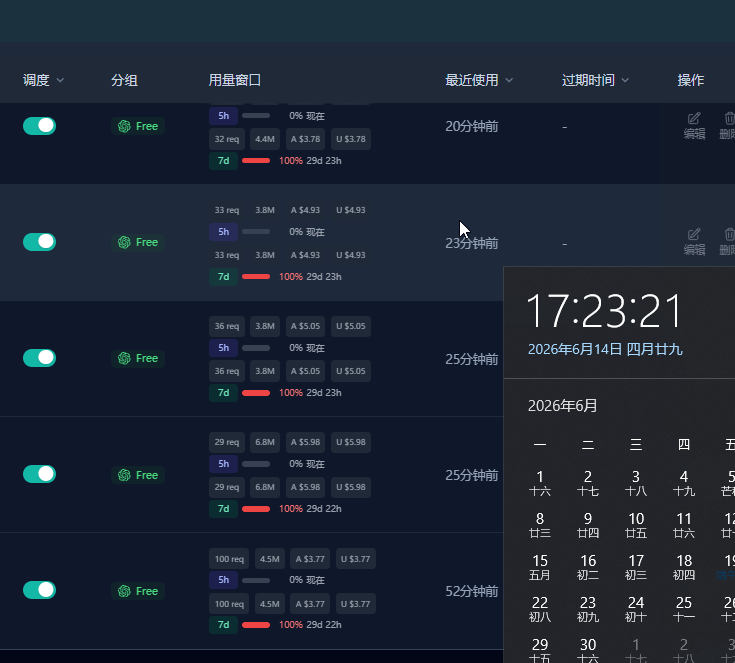Click trash delete icon in 20分钟前 row
Viewport: 735px width, 663px height.
click(729, 118)
